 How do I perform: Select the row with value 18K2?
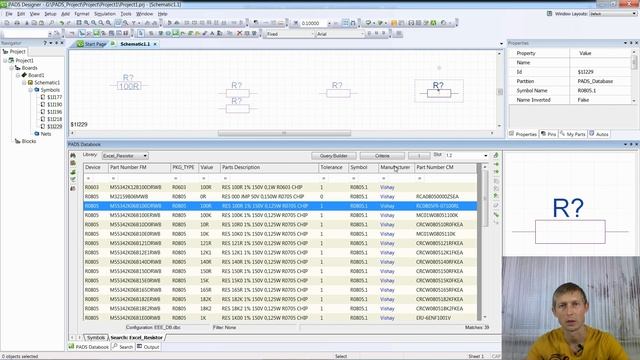coord(280,309)
